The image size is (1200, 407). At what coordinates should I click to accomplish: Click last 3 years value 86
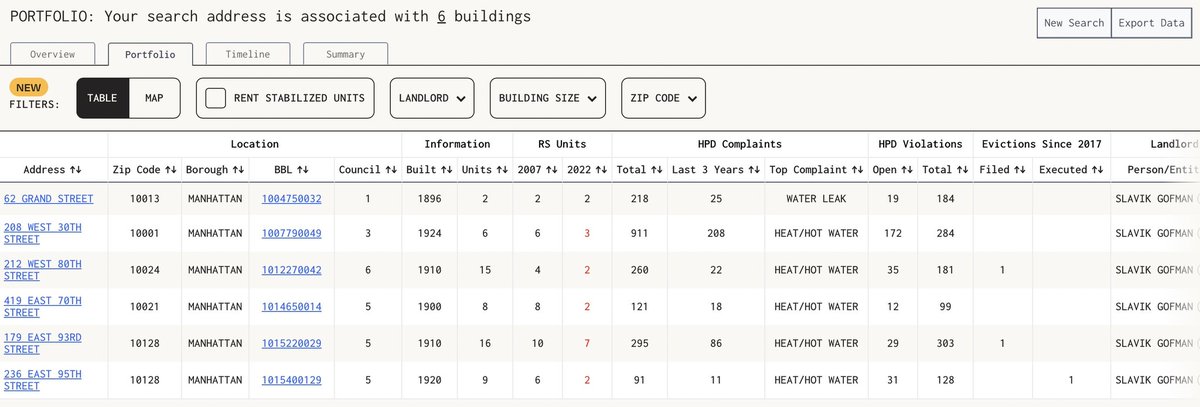tap(715, 344)
